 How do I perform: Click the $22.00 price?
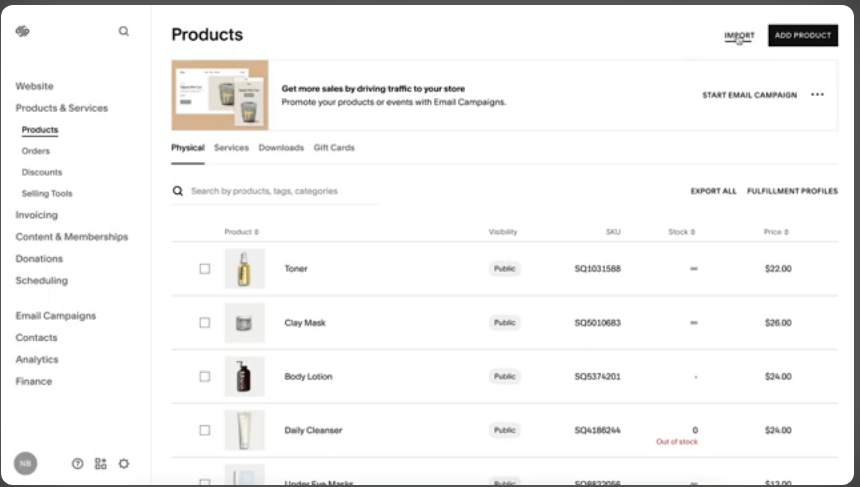[x=778, y=269]
